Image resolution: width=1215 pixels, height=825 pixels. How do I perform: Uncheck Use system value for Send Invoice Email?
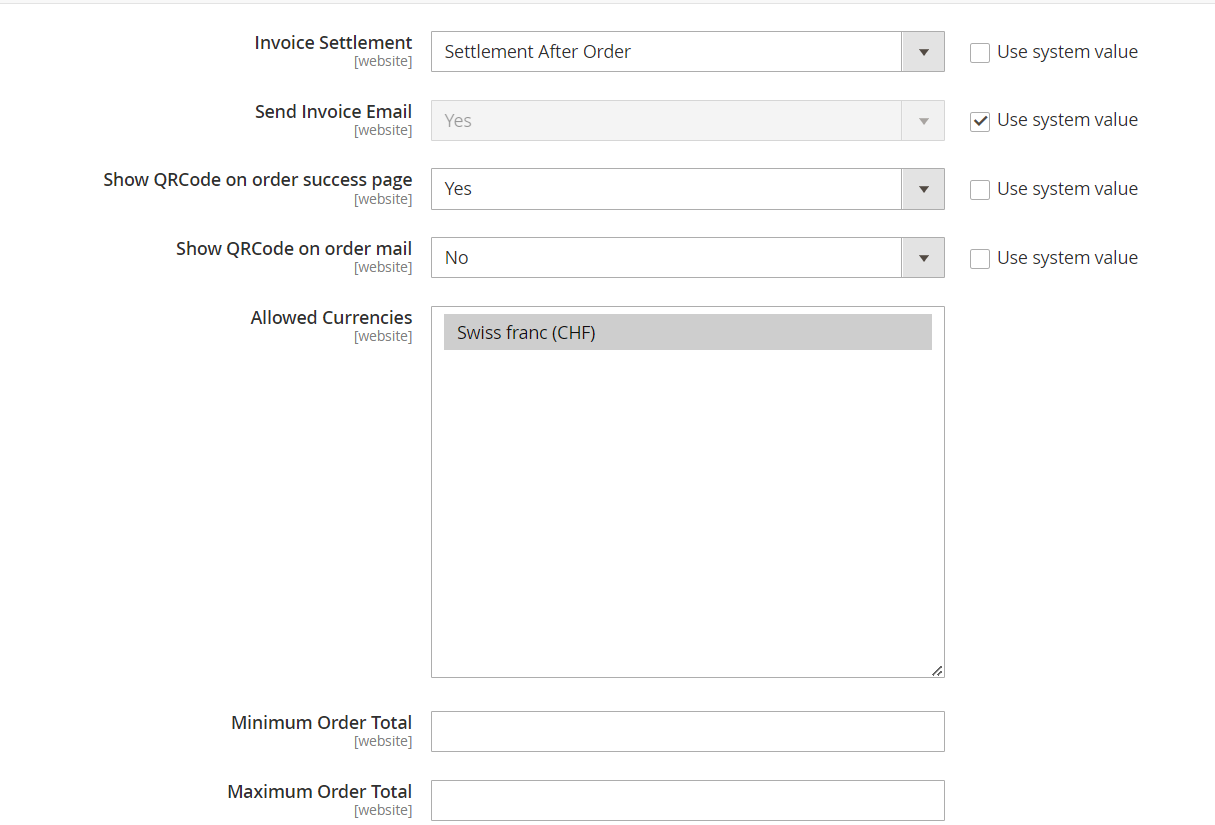(x=980, y=121)
